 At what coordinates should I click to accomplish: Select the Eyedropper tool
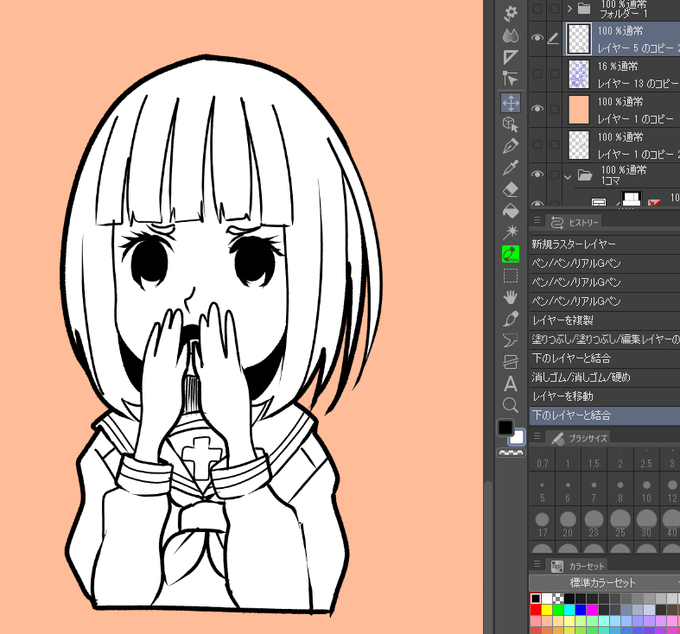pos(510,167)
